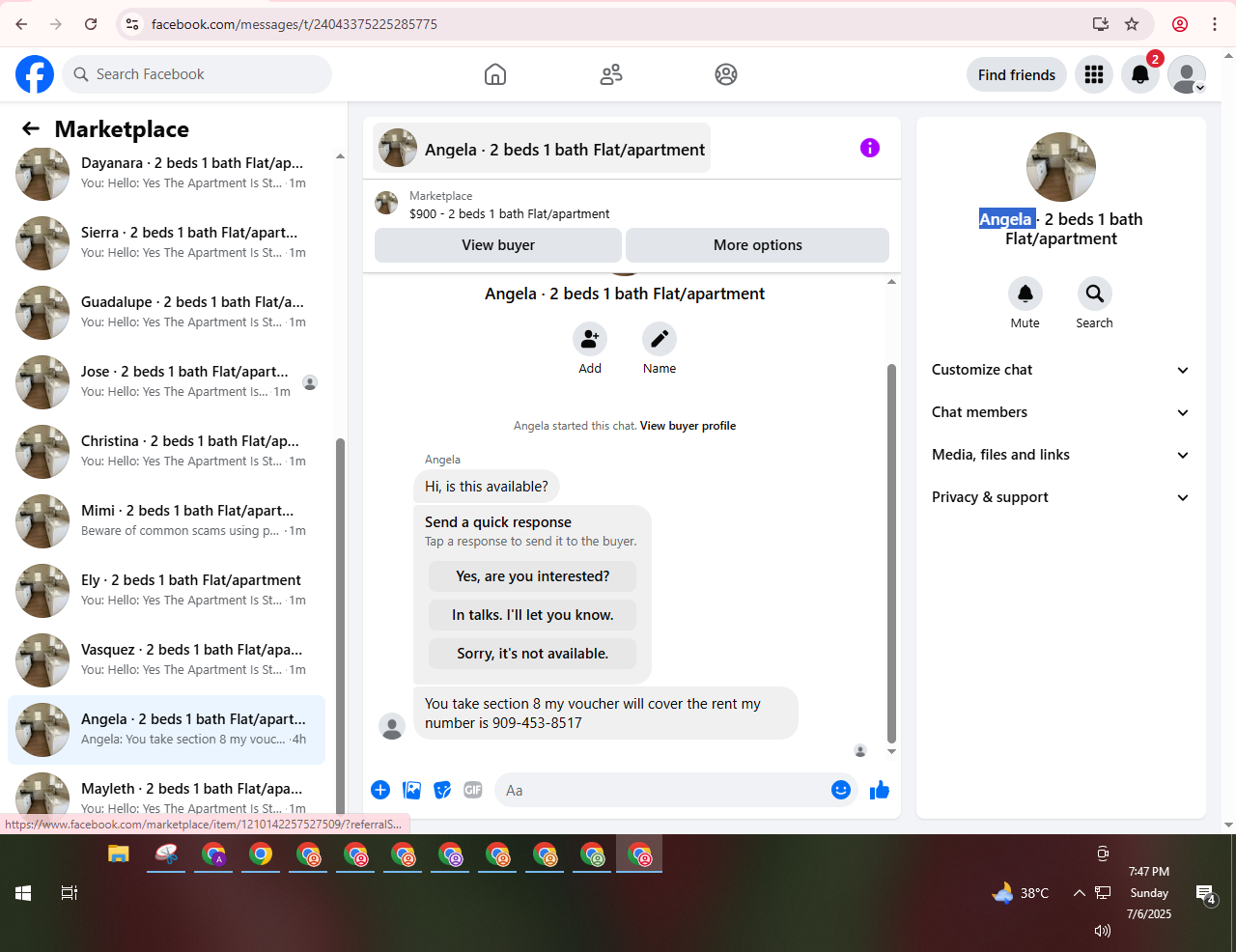
Task: Click the message text box Aa
Action: point(660,790)
